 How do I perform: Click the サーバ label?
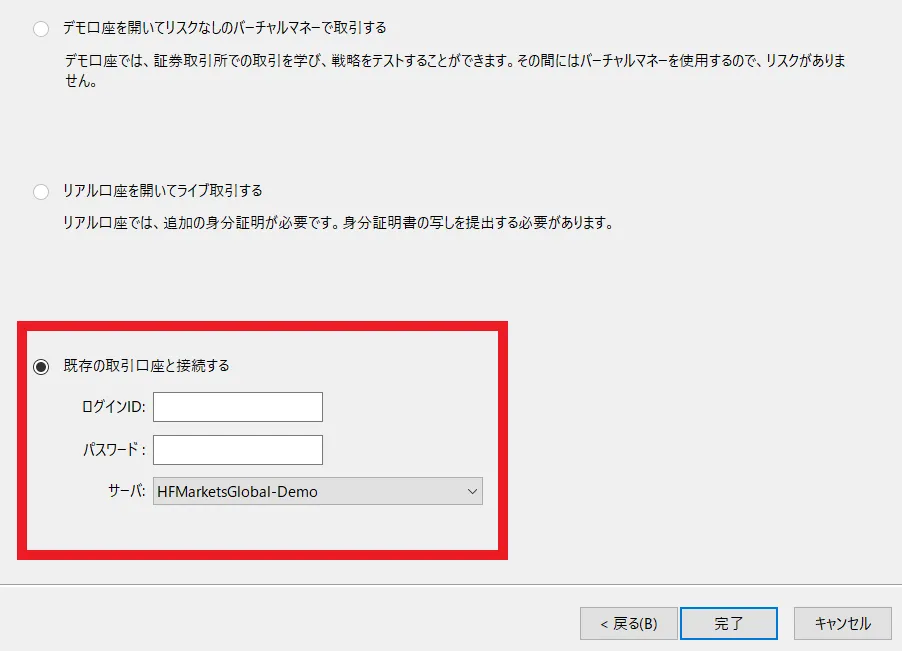(x=128, y=491)
